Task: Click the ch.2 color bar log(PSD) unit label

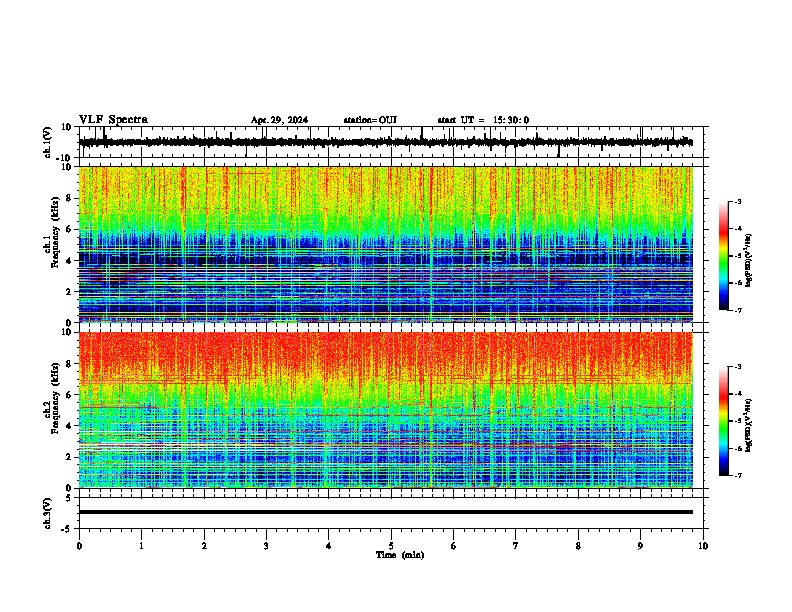Action: [x=749, y=425]
